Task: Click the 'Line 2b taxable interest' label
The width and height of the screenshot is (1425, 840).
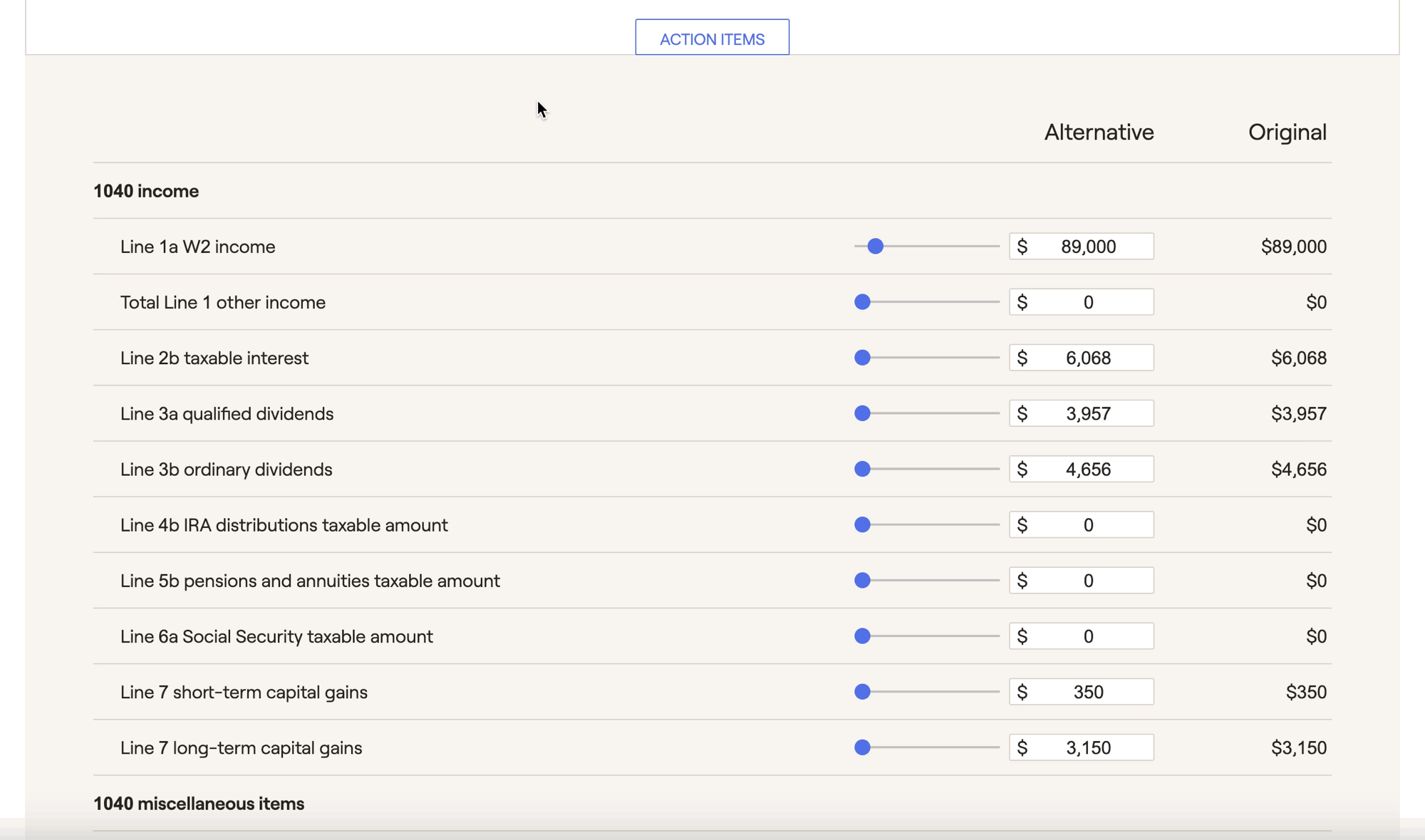Action: (214, 358)
